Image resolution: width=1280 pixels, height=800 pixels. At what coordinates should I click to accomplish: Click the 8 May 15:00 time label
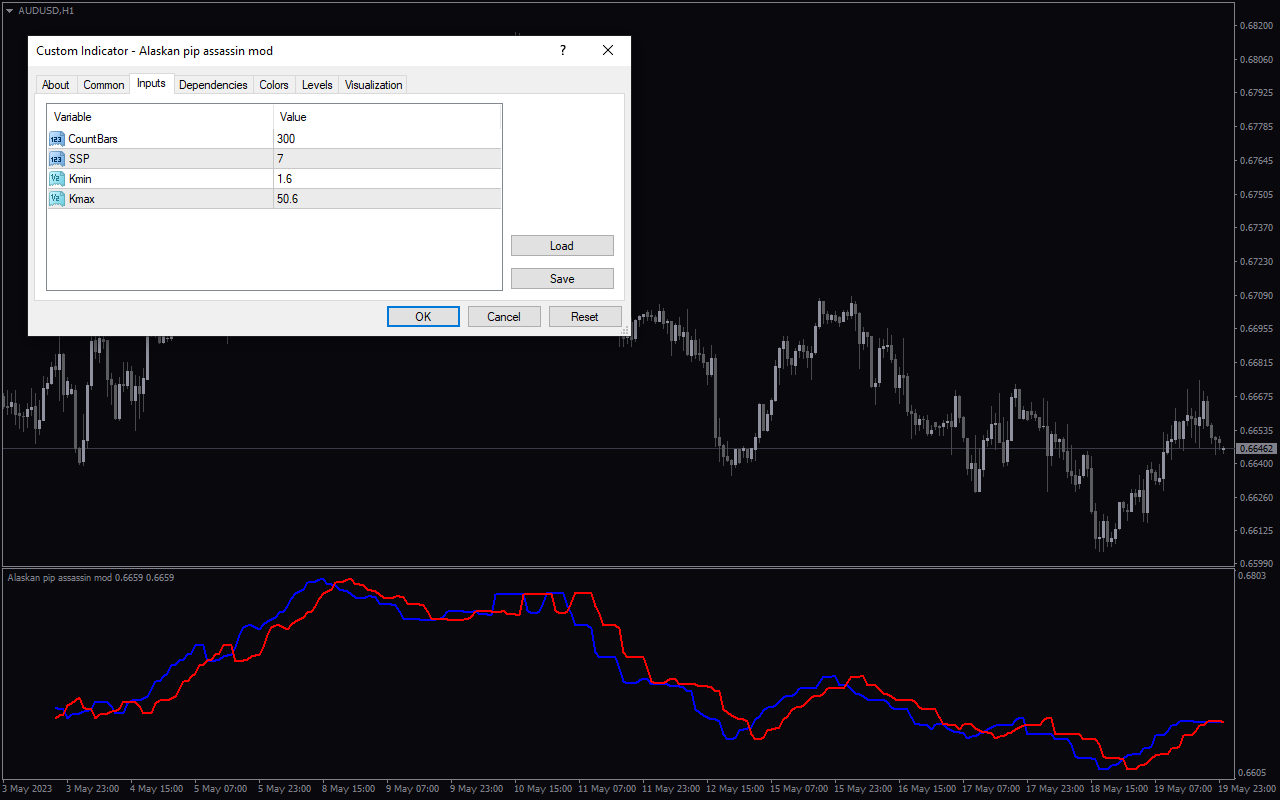click(x=349, y=789)
